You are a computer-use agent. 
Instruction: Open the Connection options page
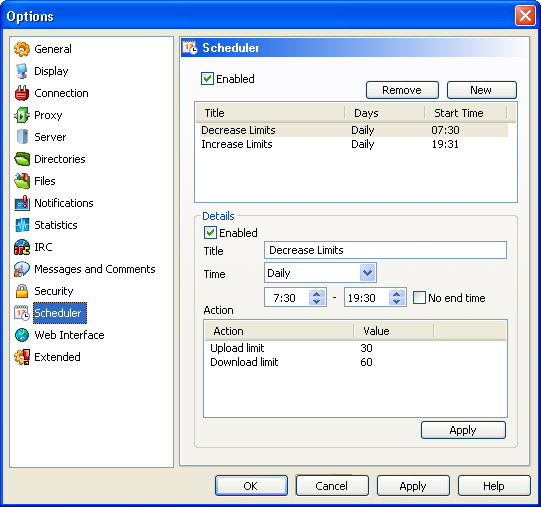point(61,93)
